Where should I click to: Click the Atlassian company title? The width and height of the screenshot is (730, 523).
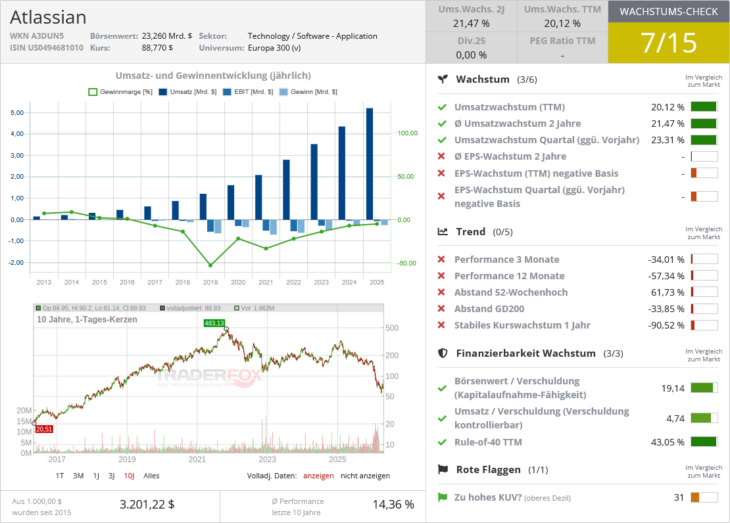tap(48, 17)
